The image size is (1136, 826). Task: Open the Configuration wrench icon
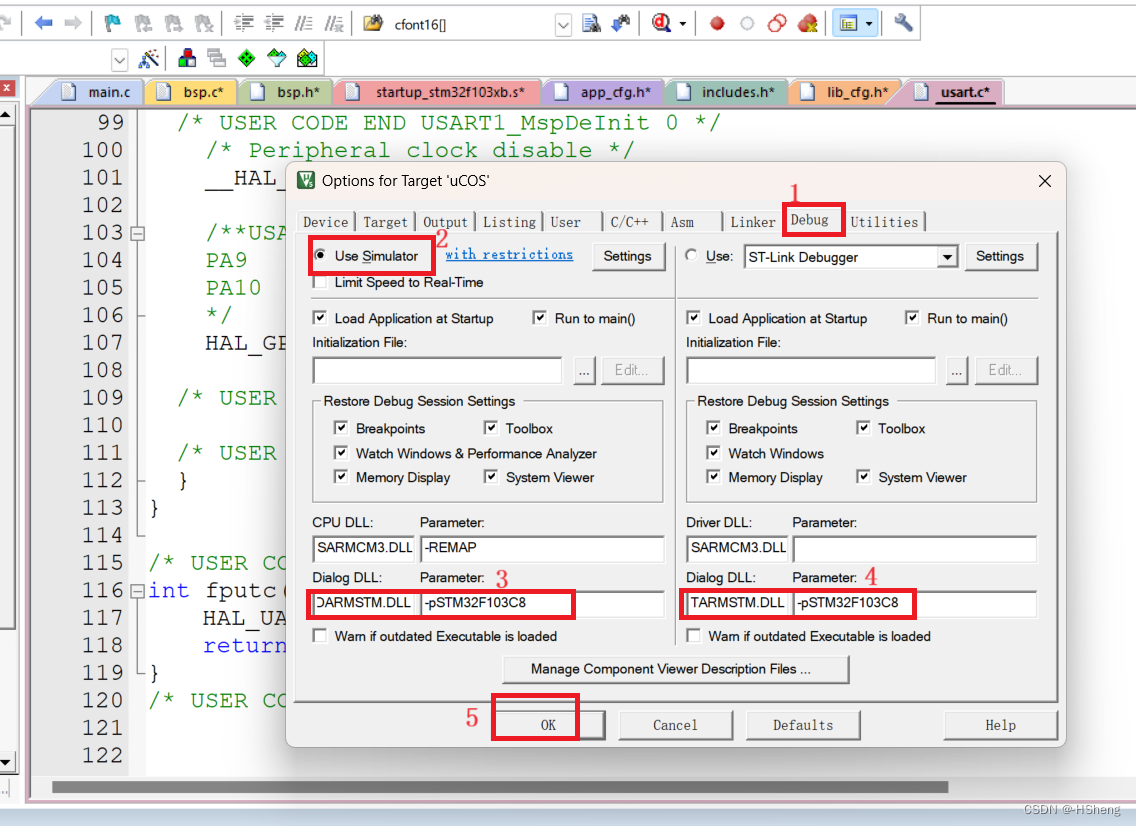tap(903, 22)
